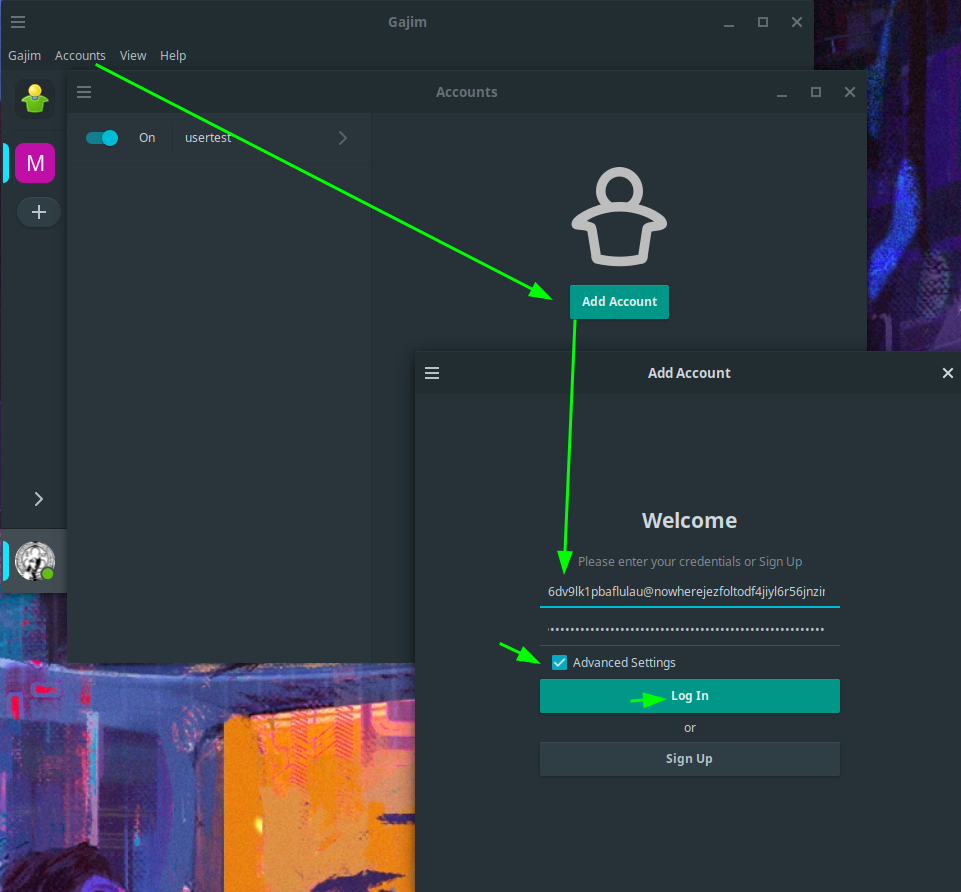Open the Gajim menu in the menu bar
Image resolution: width=961 pixels, height=892 pixels.
point(25,55)
